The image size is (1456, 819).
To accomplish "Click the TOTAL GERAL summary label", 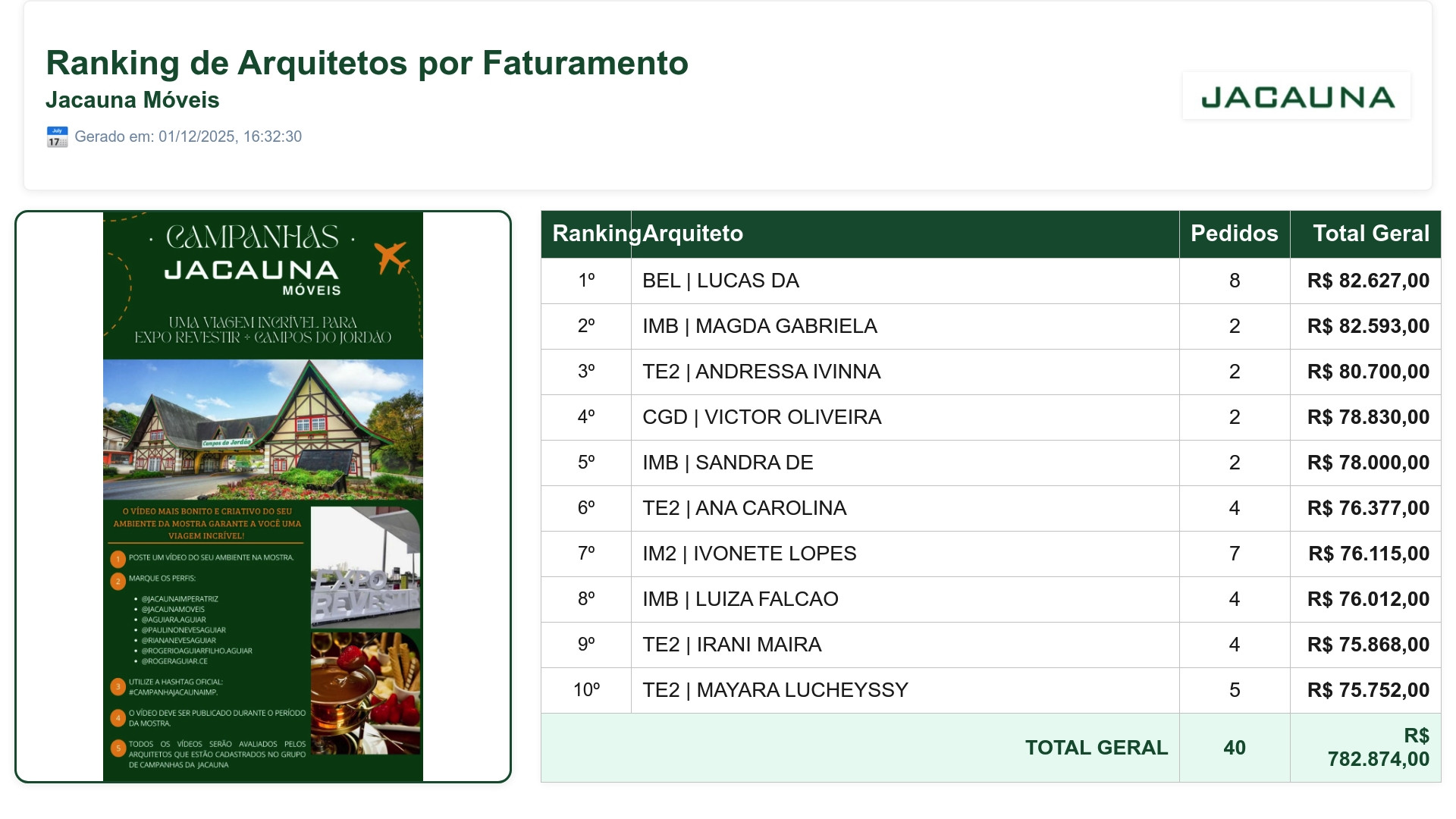I will point(1097,748).
